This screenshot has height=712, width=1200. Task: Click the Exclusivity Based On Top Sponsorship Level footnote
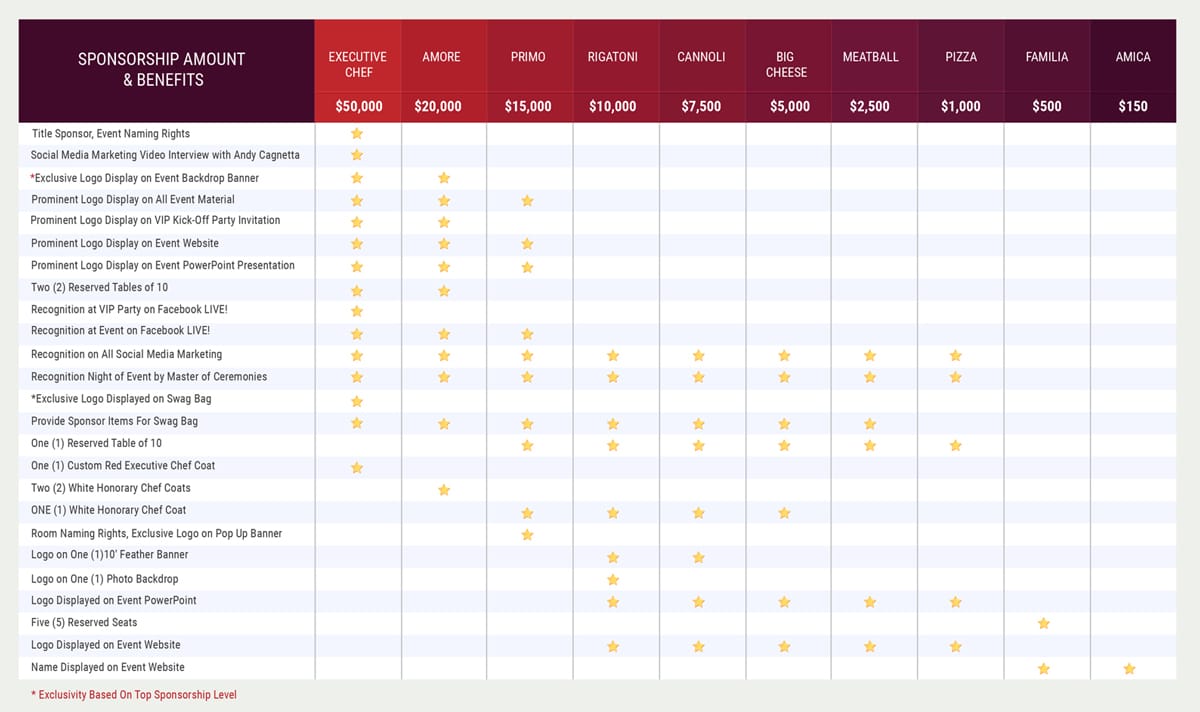[x=134, y=694]
